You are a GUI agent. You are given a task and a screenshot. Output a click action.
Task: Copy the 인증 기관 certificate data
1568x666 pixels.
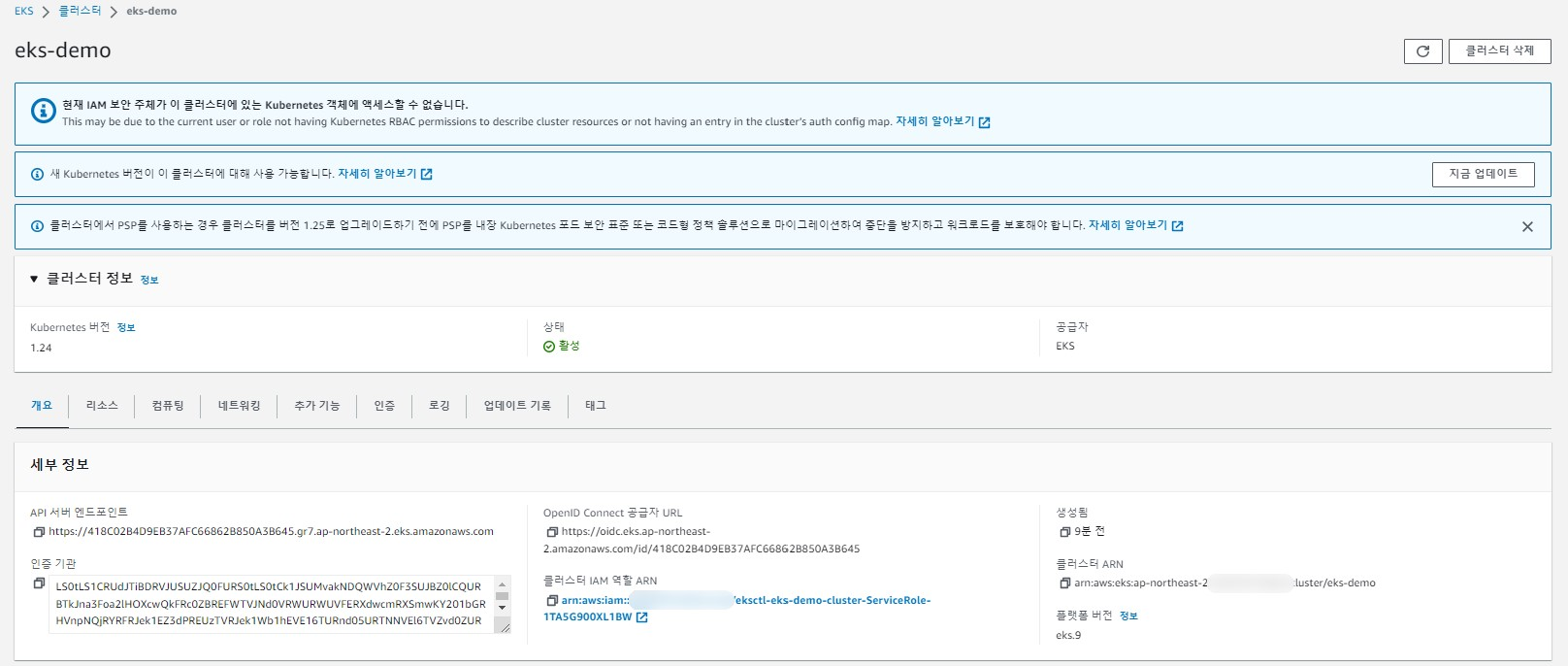tap(39, 583)
